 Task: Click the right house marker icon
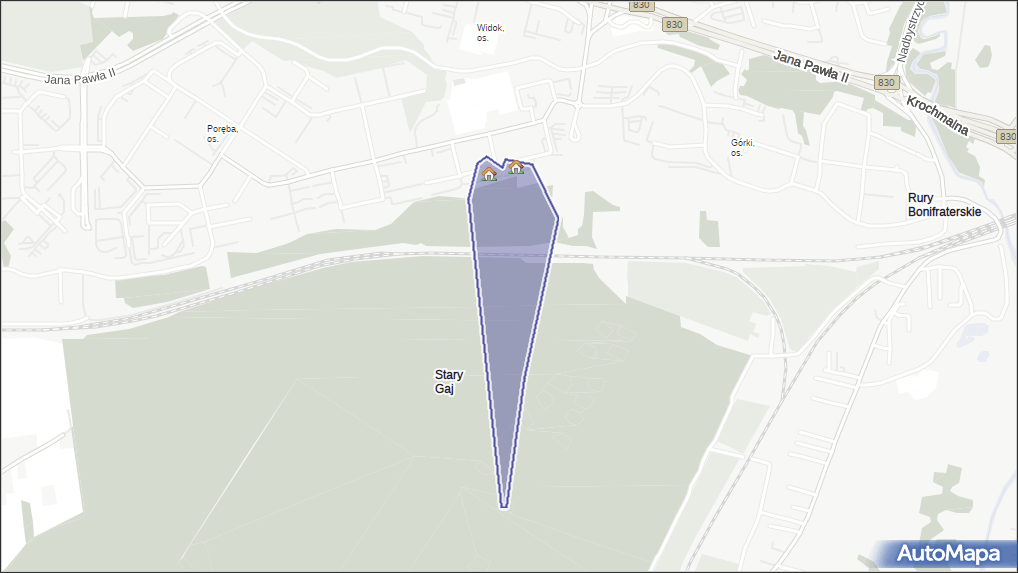pos(516,167)
